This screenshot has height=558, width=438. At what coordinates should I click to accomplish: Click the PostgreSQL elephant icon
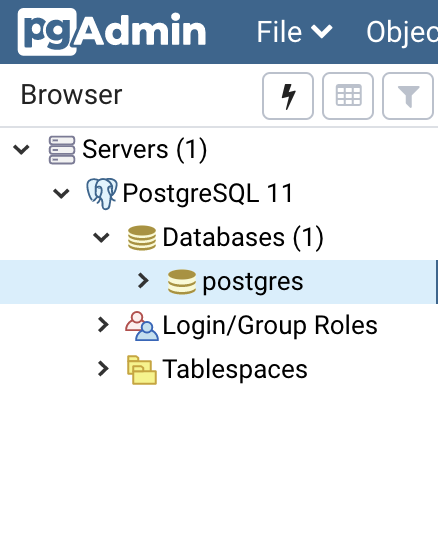click(x=102, y=194)
